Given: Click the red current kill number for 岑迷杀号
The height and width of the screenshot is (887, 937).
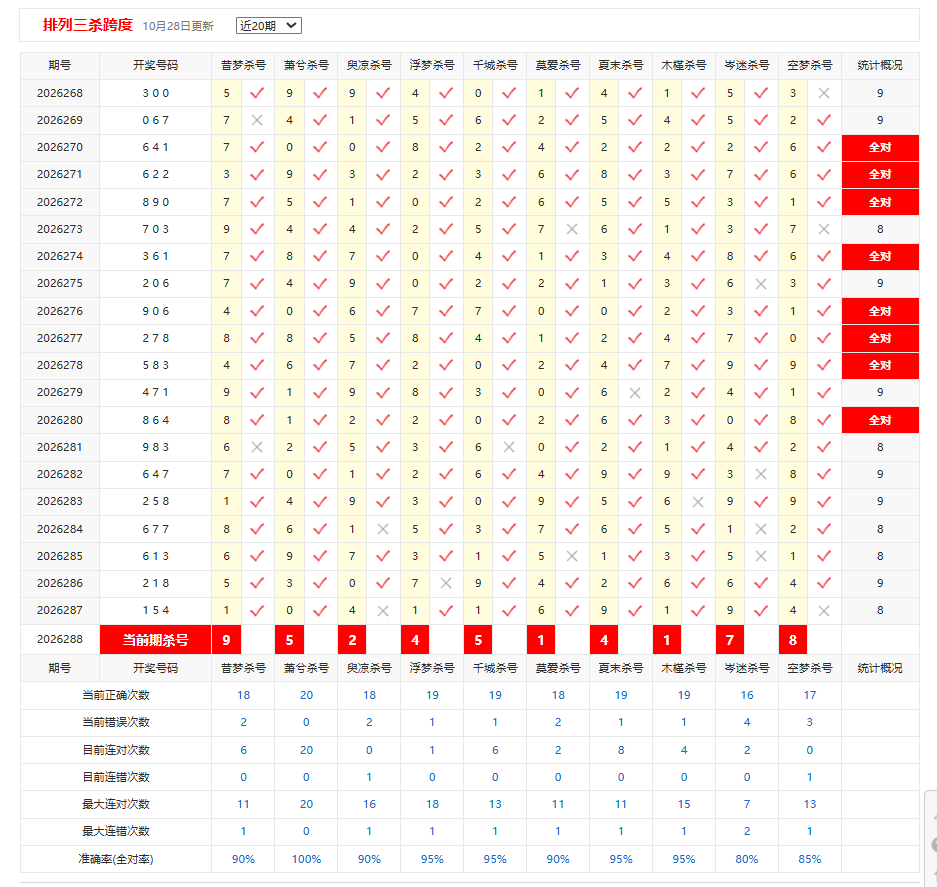Looking at the screenshot, I should click(730, 640).
